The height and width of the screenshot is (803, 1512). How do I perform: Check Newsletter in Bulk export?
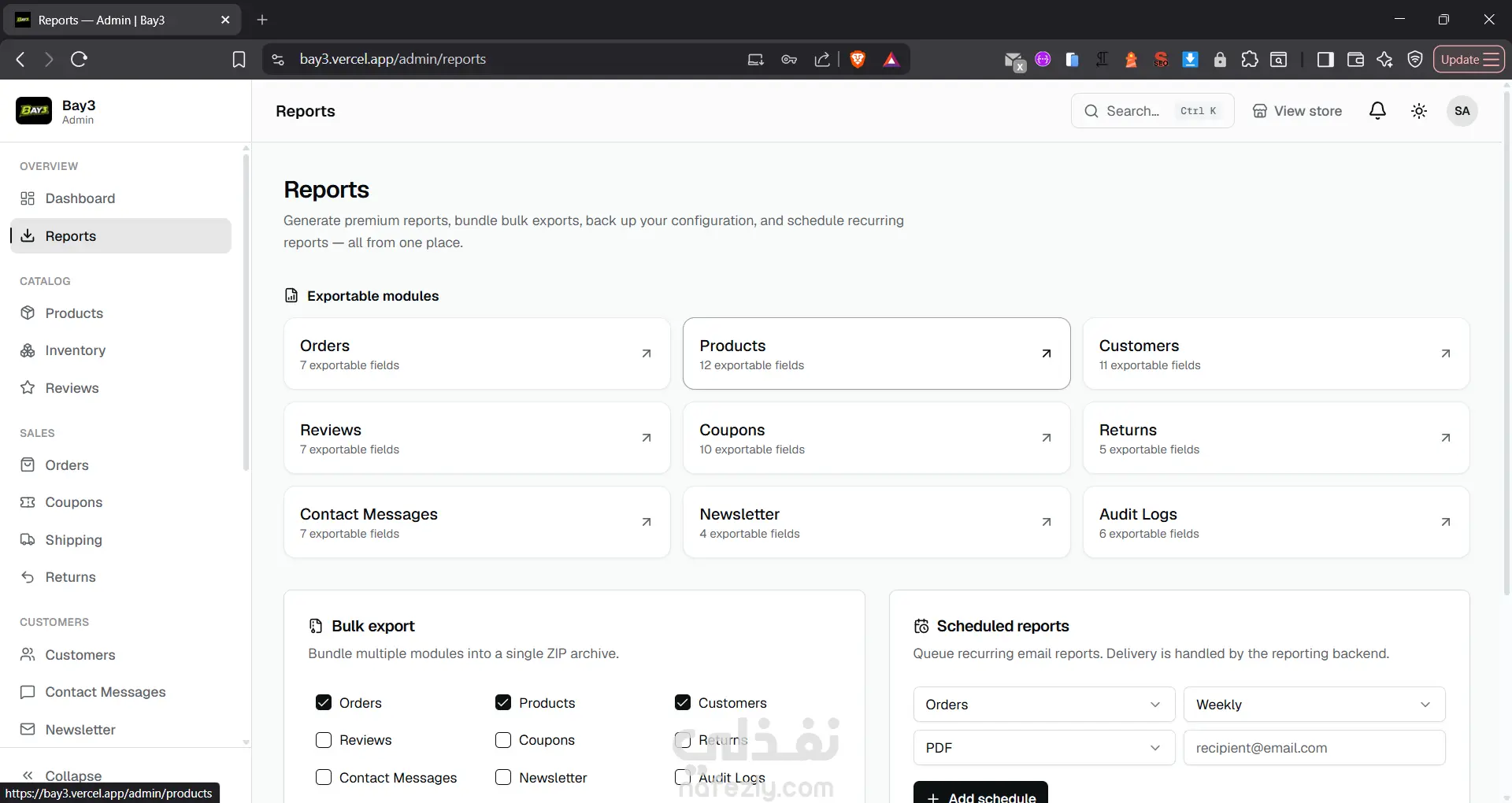coord(503,777)
